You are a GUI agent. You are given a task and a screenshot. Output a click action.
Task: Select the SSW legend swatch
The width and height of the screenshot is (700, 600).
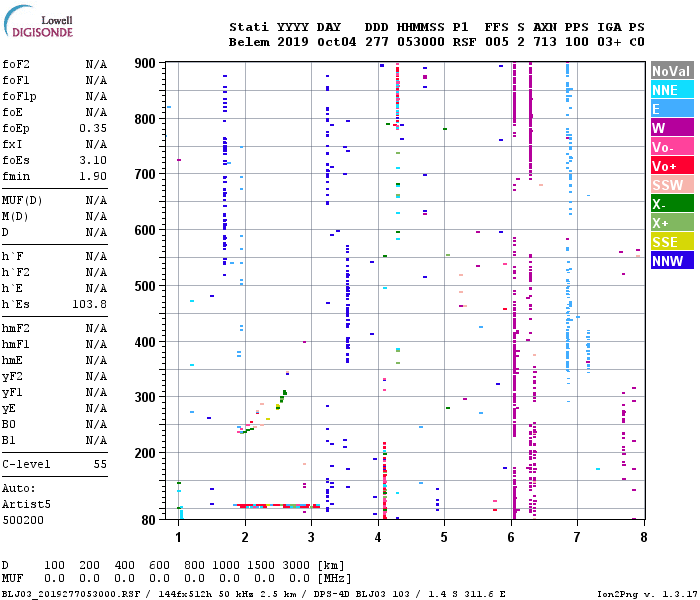click(672, 185)
